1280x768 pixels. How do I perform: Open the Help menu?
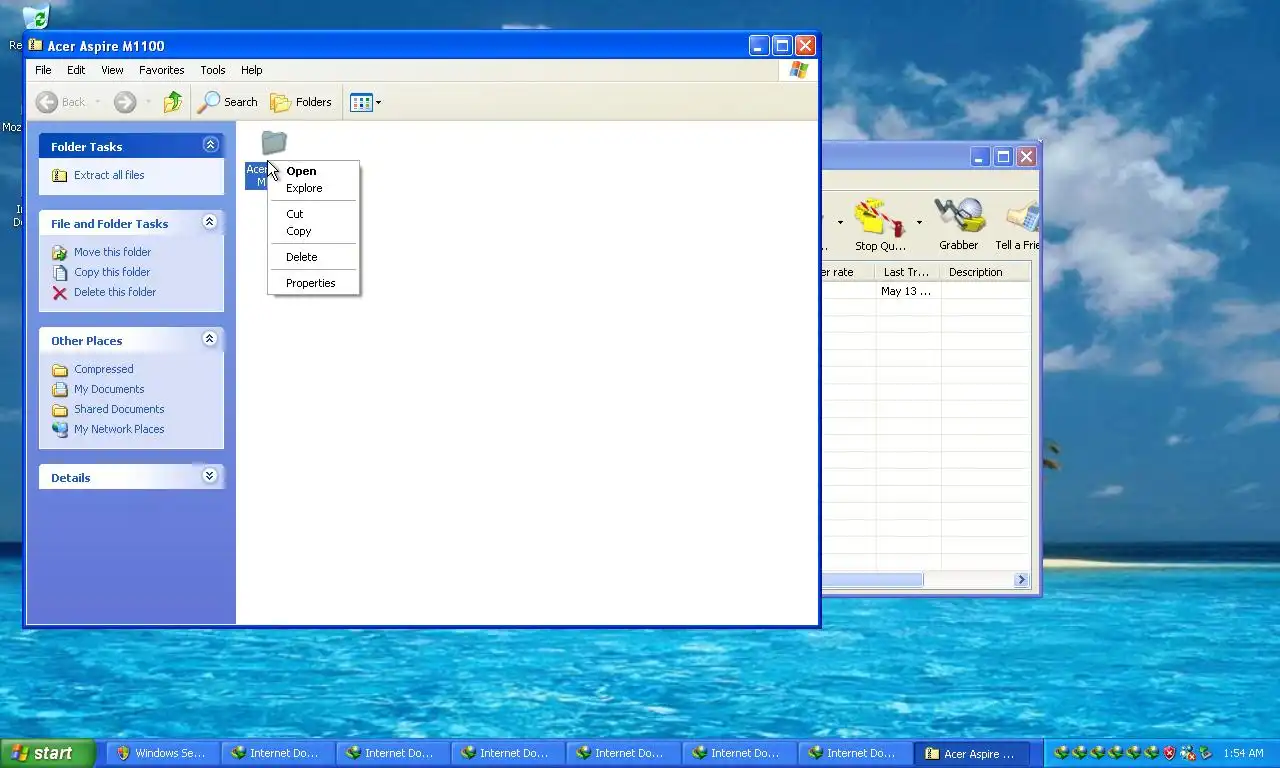coord(252,70)
